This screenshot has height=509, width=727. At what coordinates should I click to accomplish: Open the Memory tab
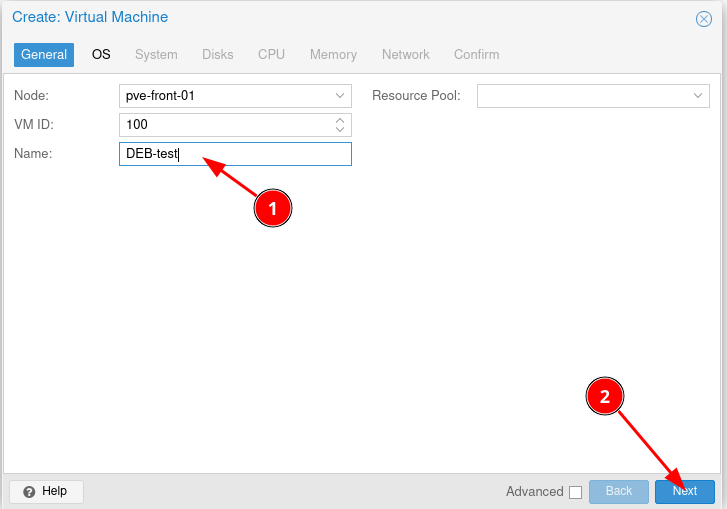[x=333, y=55]
